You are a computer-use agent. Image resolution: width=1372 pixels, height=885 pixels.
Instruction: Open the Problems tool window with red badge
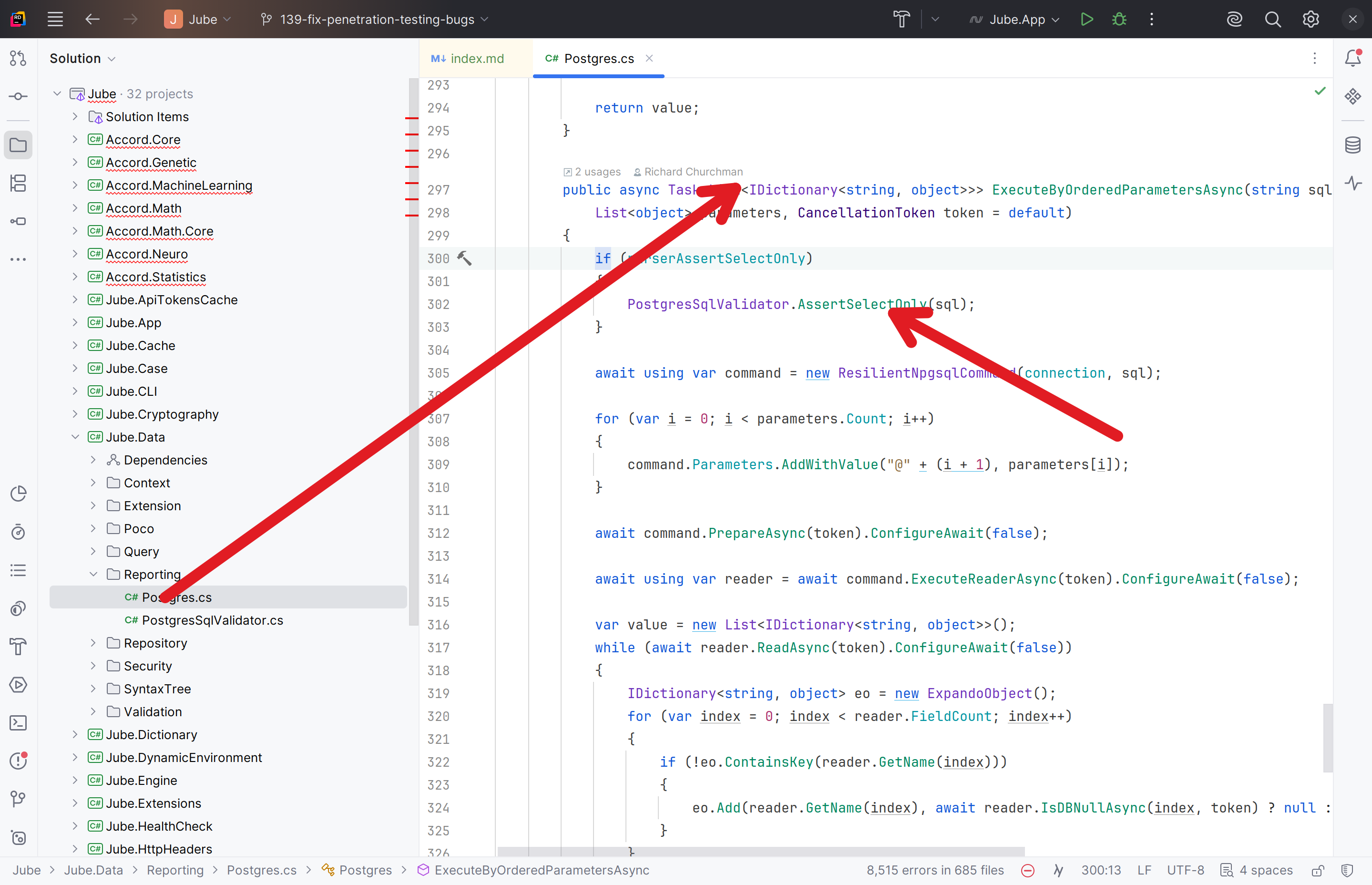click(19, 761)
